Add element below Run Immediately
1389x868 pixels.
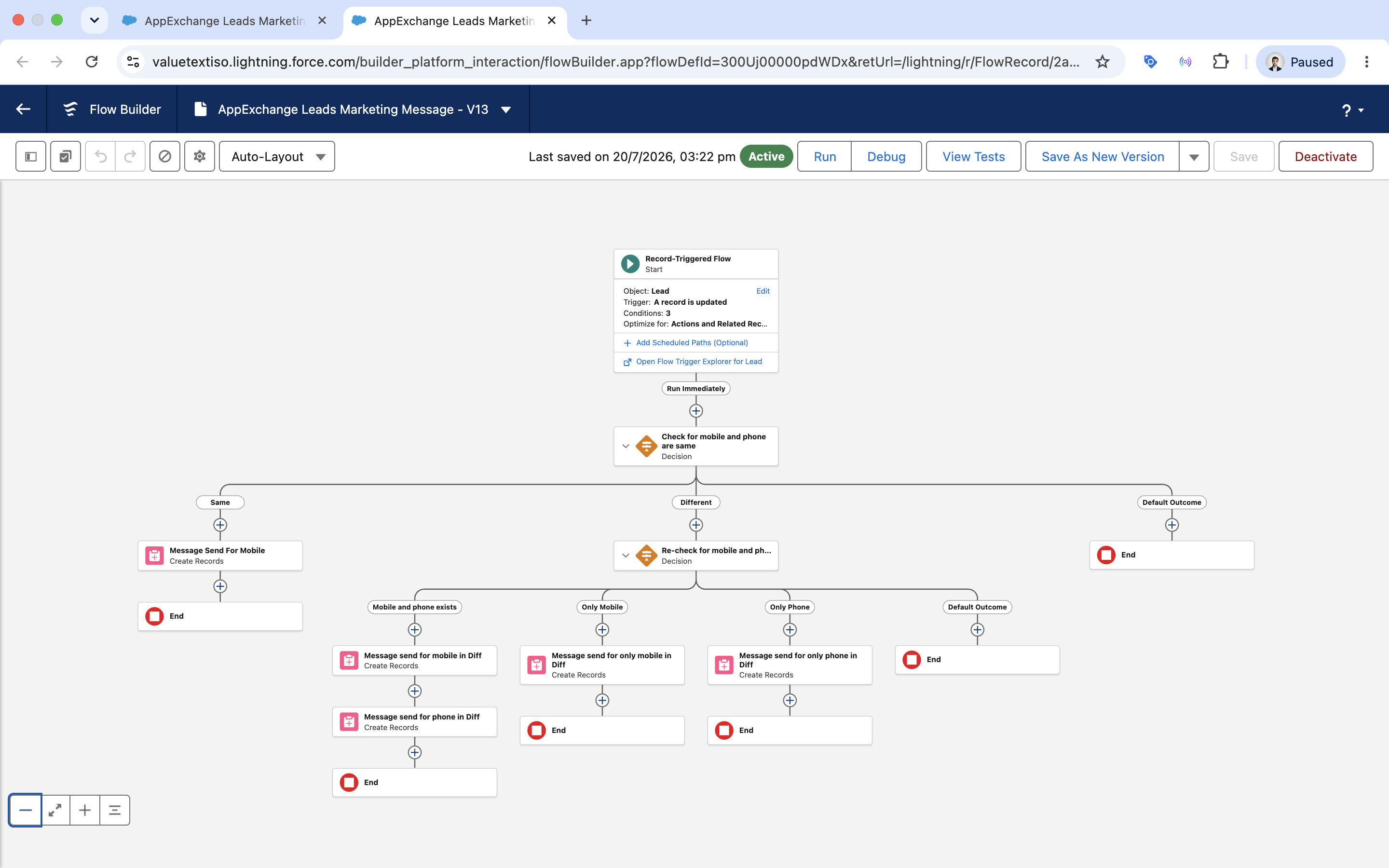[695, 411]
